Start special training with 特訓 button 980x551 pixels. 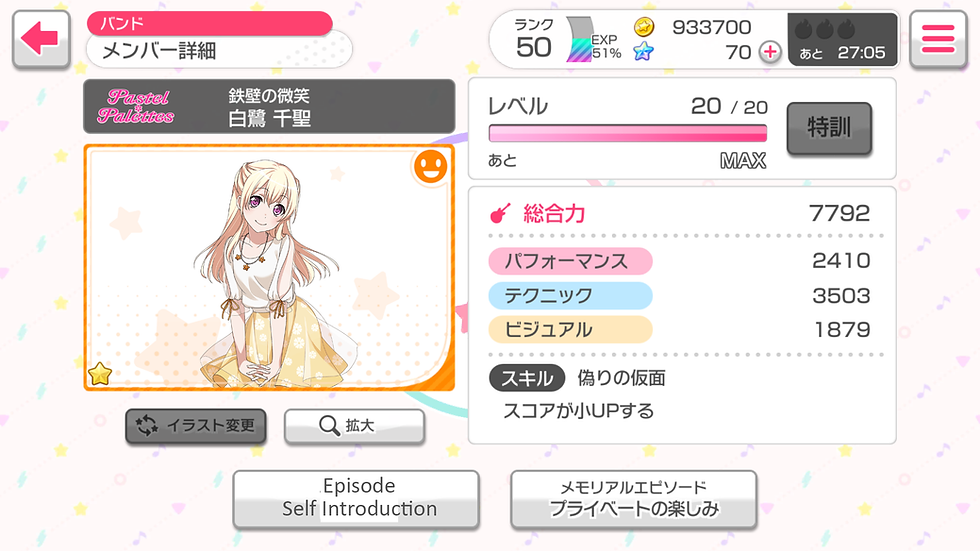point(829,128)
